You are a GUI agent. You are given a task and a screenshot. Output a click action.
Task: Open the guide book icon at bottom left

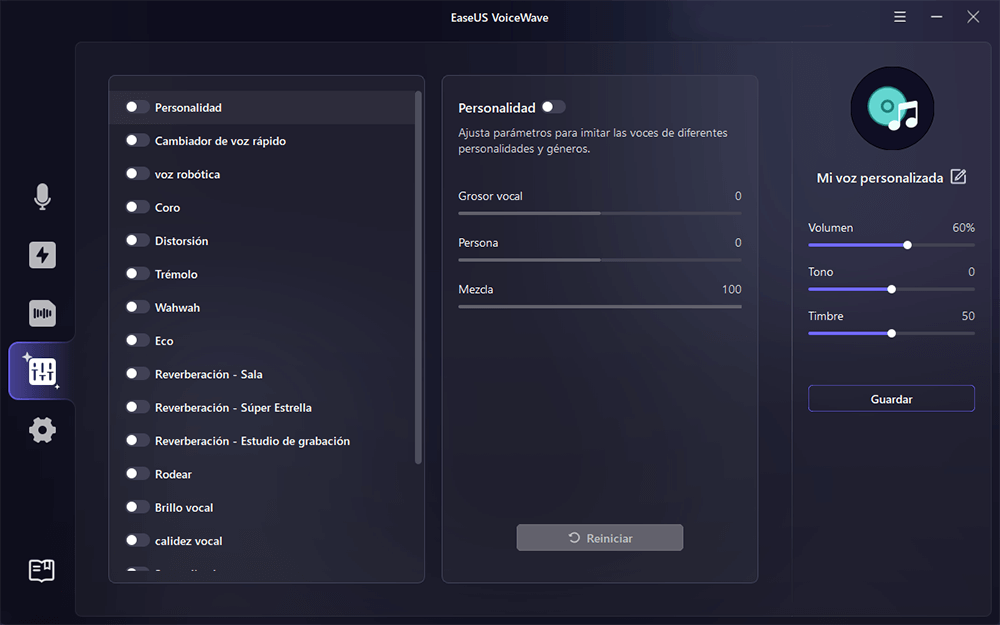[x=42, y=570]
